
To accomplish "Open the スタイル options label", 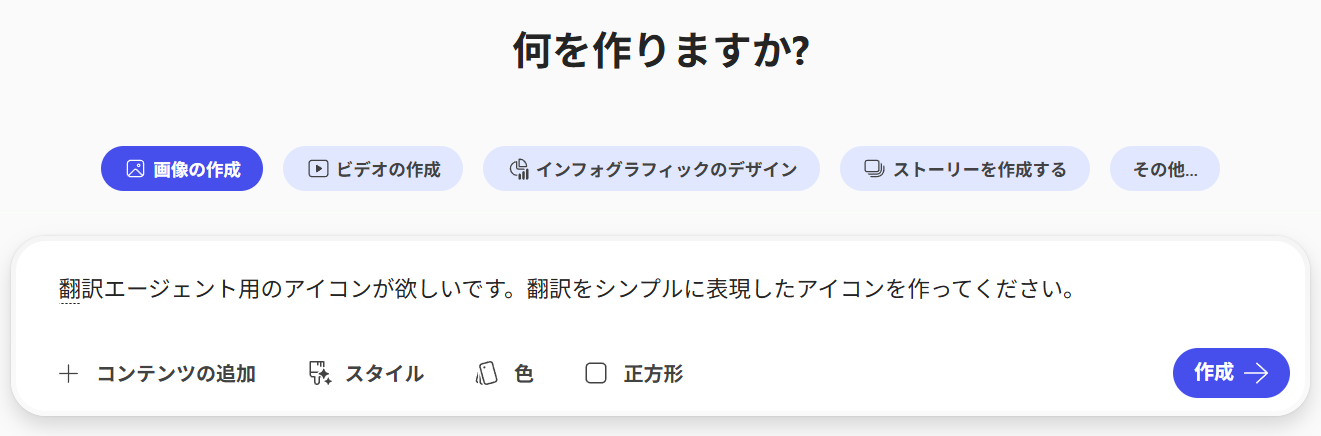I will point(384,374).
